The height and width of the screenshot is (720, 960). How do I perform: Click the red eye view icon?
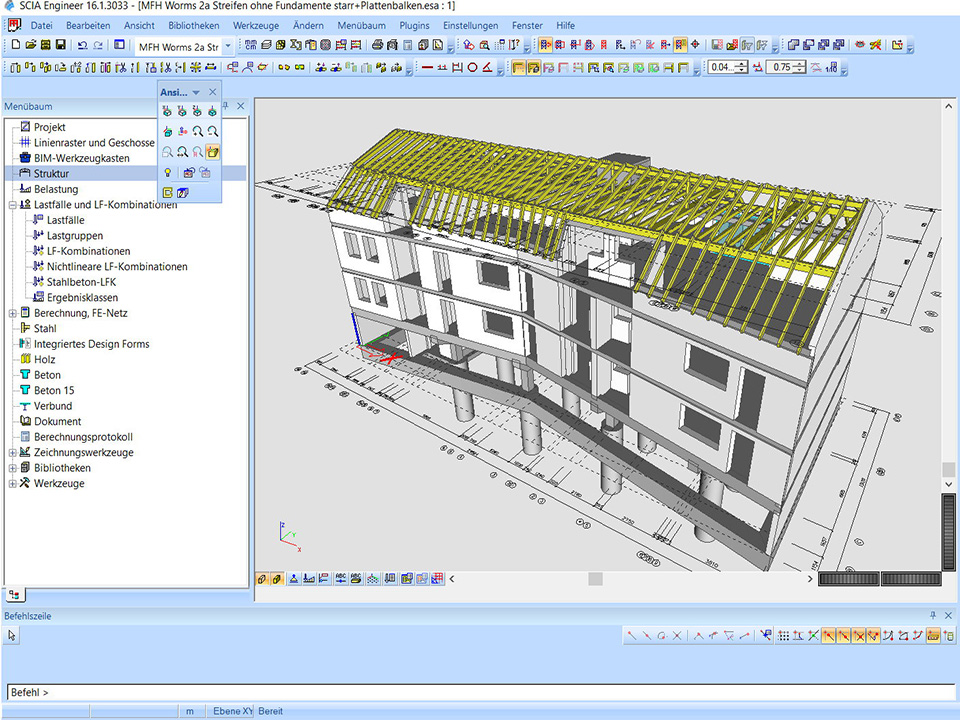pyautogui.click(x=861, y=45)
